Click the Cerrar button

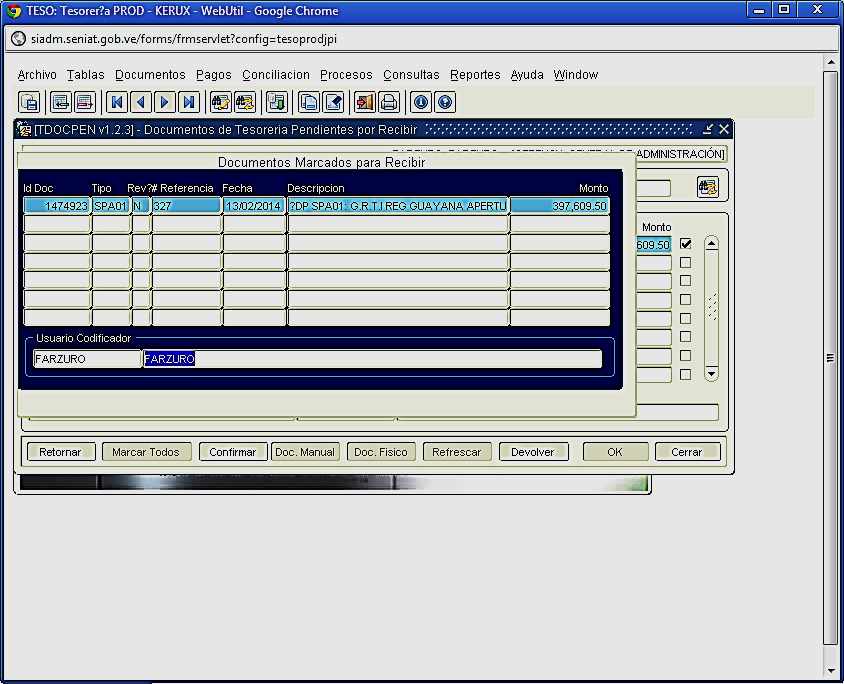pos(687,452)
